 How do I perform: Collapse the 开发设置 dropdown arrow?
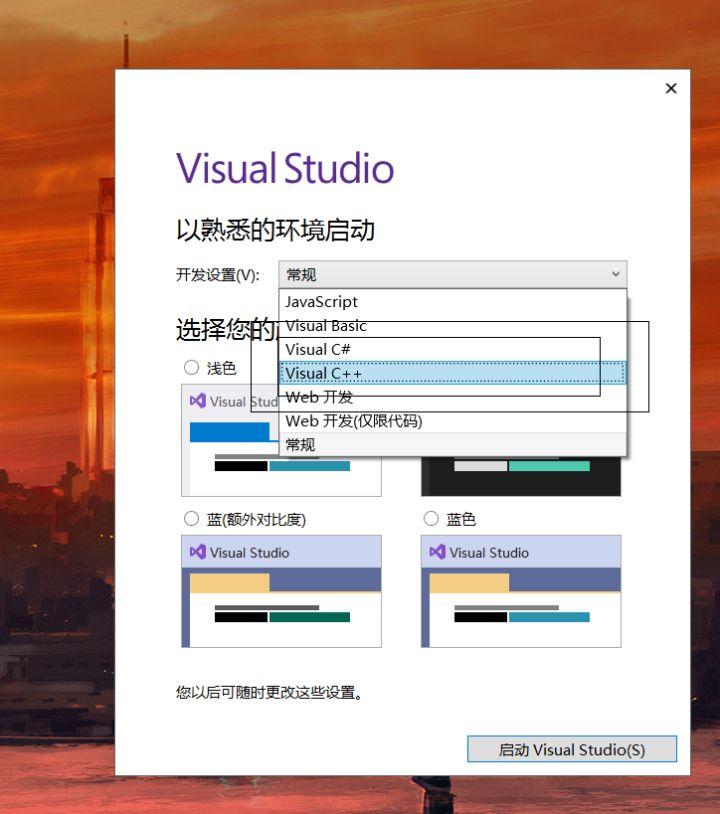[x=616, y=274]
